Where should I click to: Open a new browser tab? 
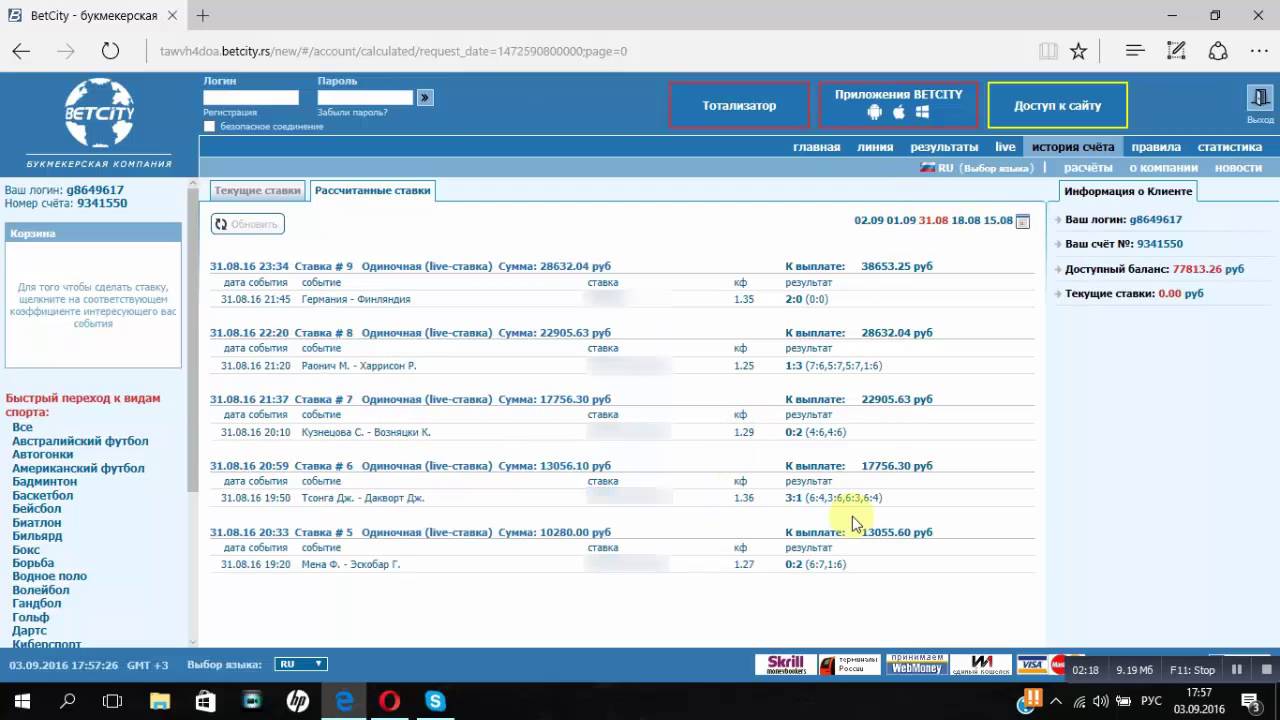[203, 15]
